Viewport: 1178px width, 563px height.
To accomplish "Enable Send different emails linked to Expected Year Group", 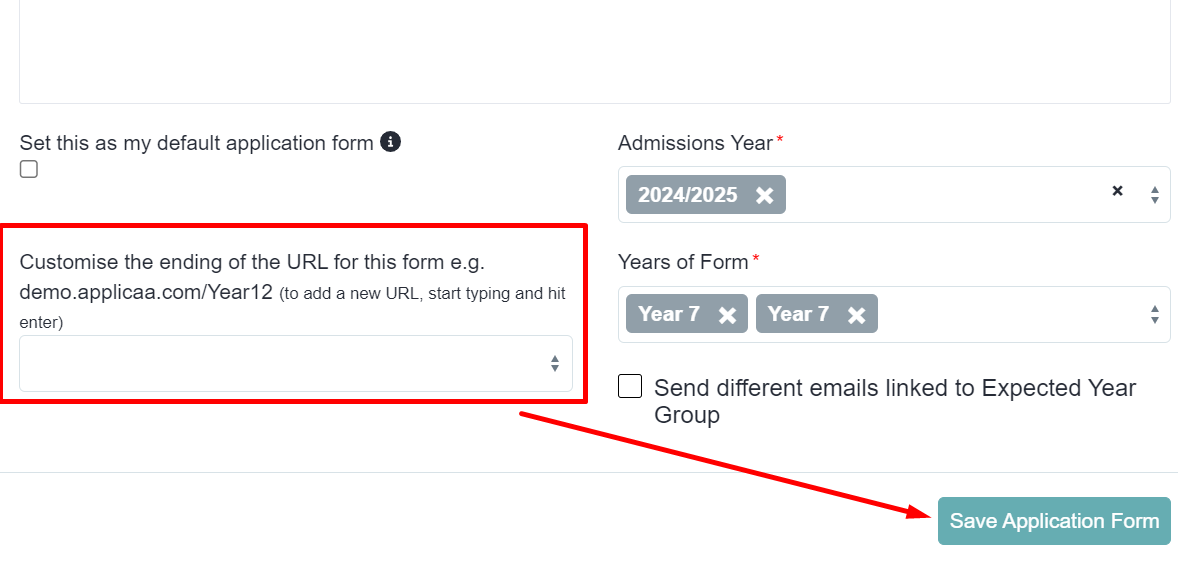I will (x=630, y=386).
